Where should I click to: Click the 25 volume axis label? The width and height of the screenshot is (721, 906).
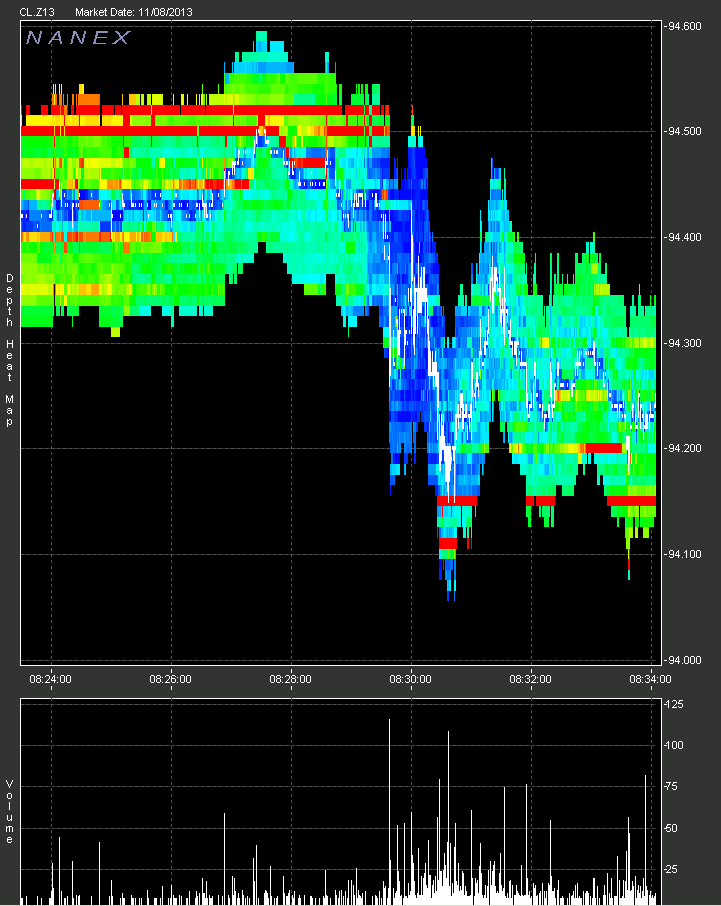tap(672, 869)
